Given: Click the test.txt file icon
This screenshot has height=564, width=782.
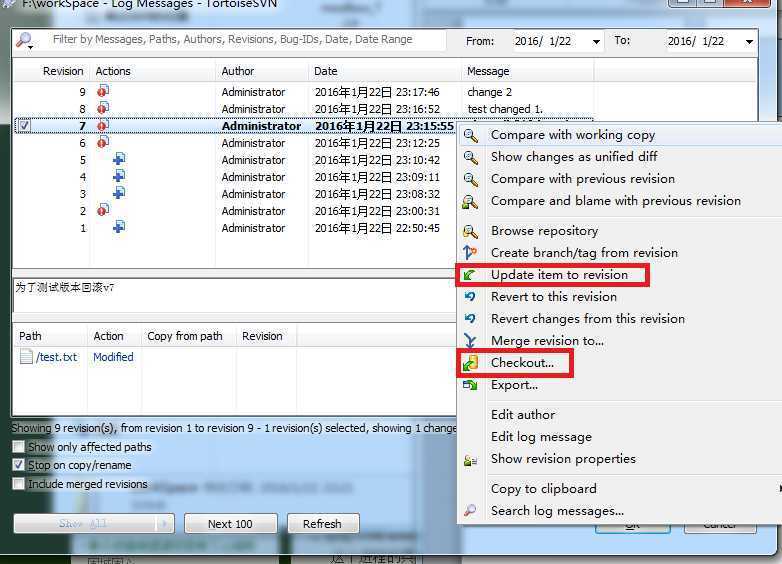Looking at the screenshot, I should coord(26,357).
